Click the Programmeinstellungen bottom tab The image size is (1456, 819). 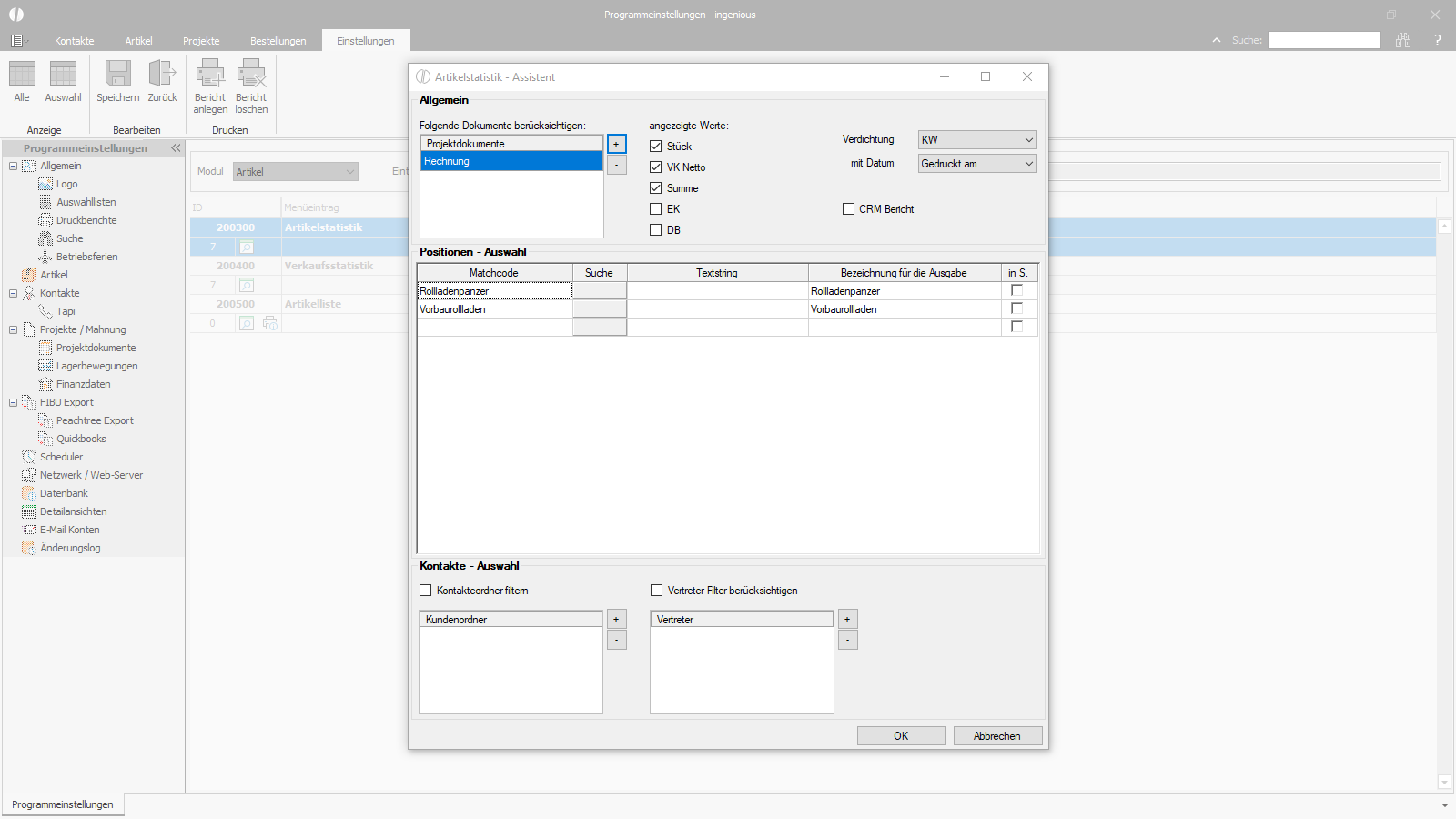pos(63,804)
